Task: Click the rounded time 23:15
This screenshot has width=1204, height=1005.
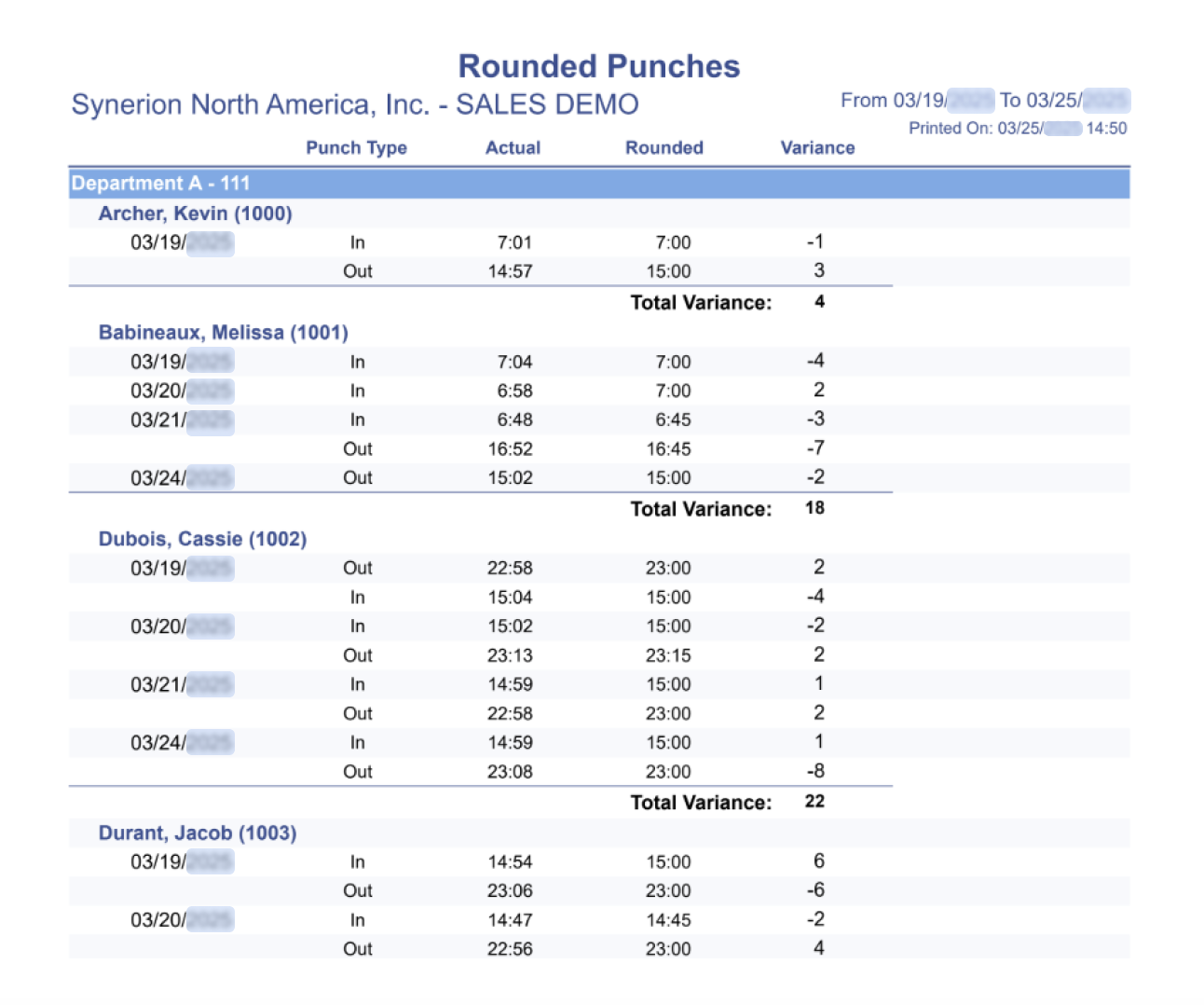Action: [x=668, y=655]
